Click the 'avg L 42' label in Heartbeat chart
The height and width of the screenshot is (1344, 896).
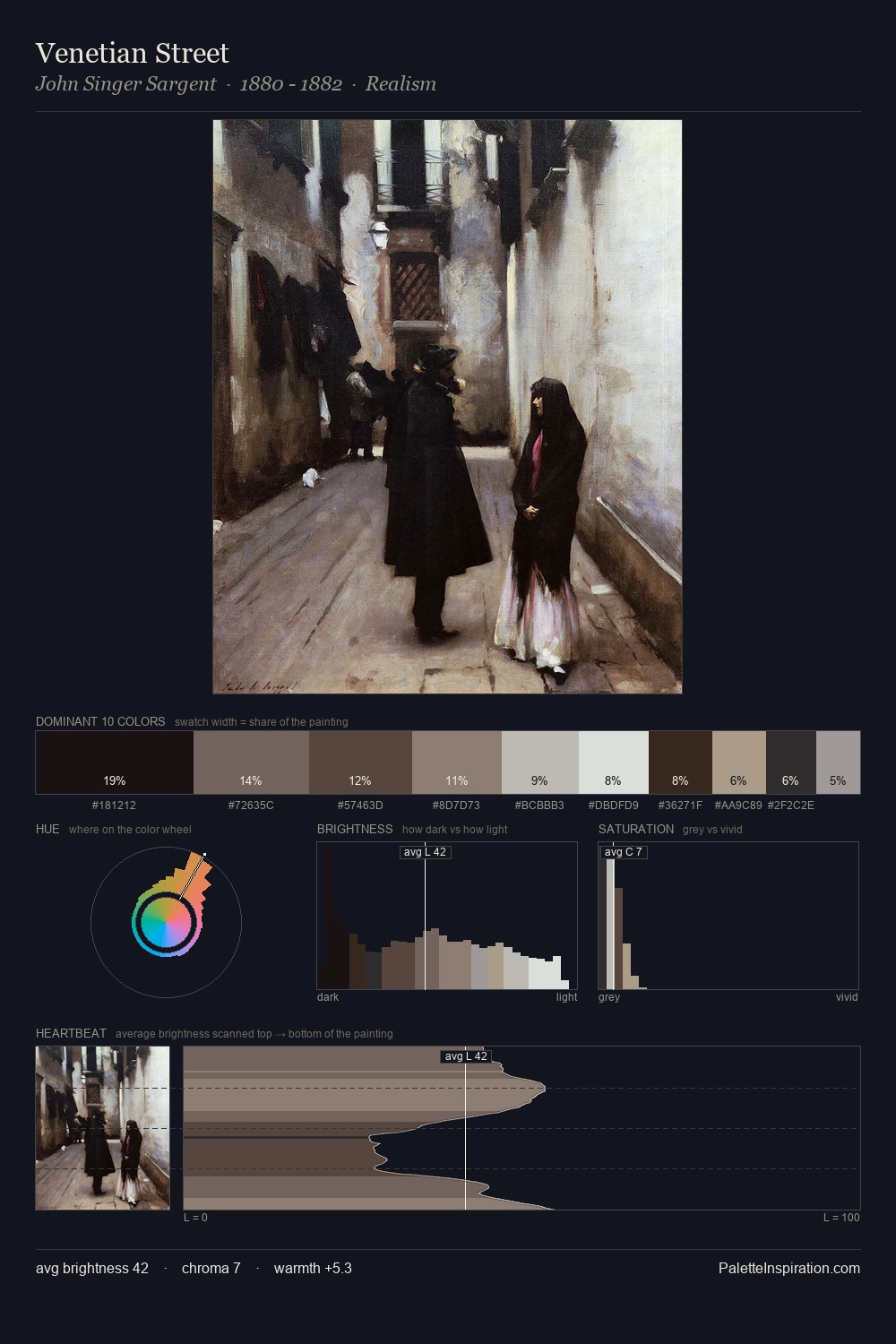(466, 1056)
